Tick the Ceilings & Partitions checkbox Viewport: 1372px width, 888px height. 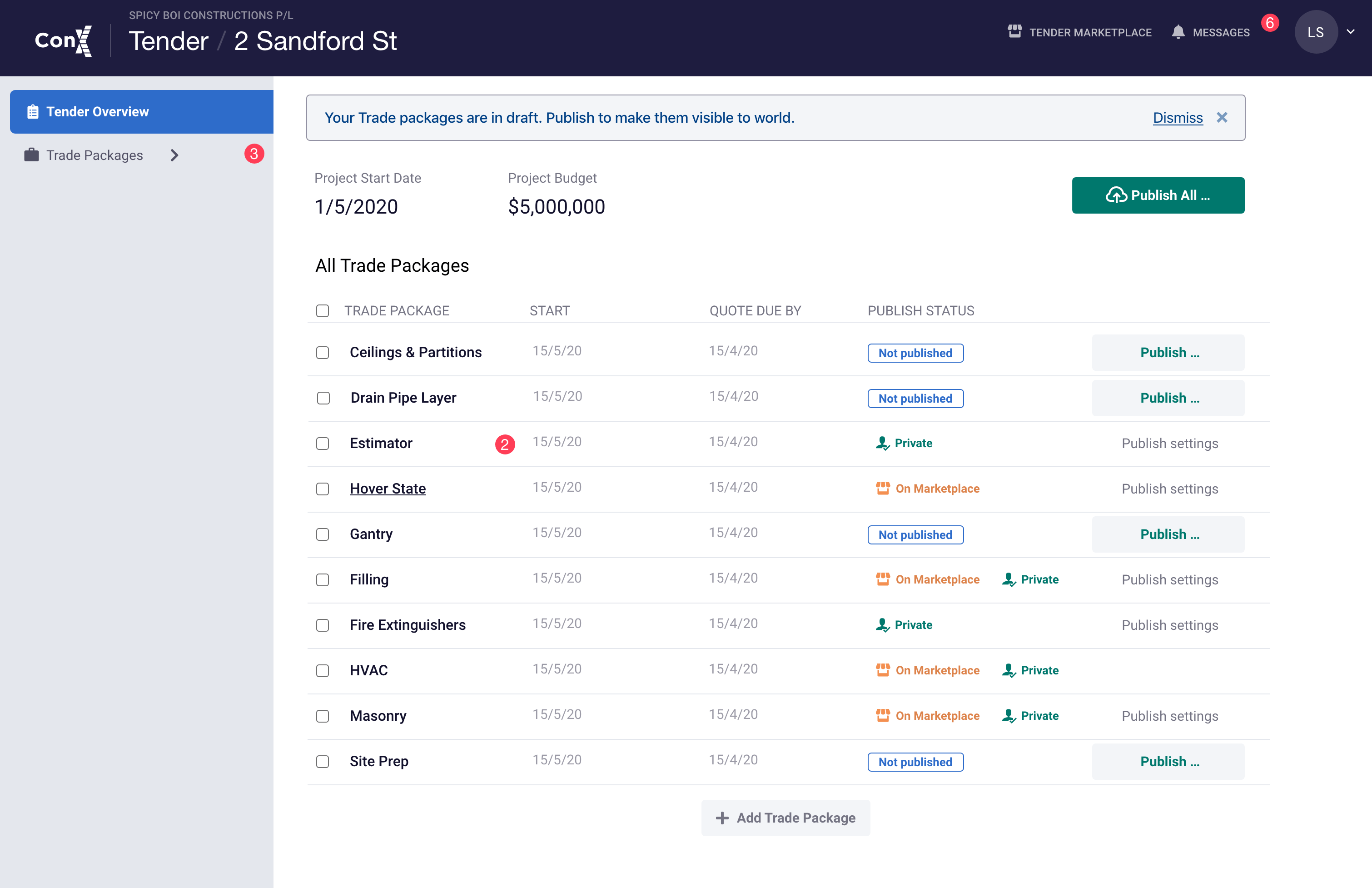click(x=323, y=352)
